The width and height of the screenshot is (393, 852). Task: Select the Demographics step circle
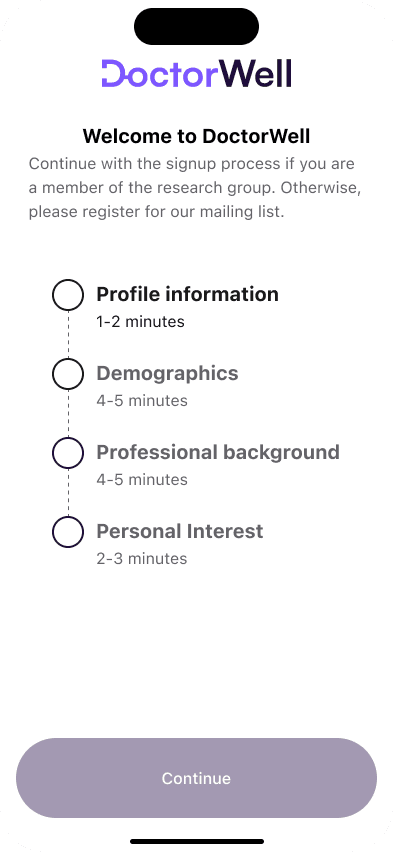click(x=68, y=373)
